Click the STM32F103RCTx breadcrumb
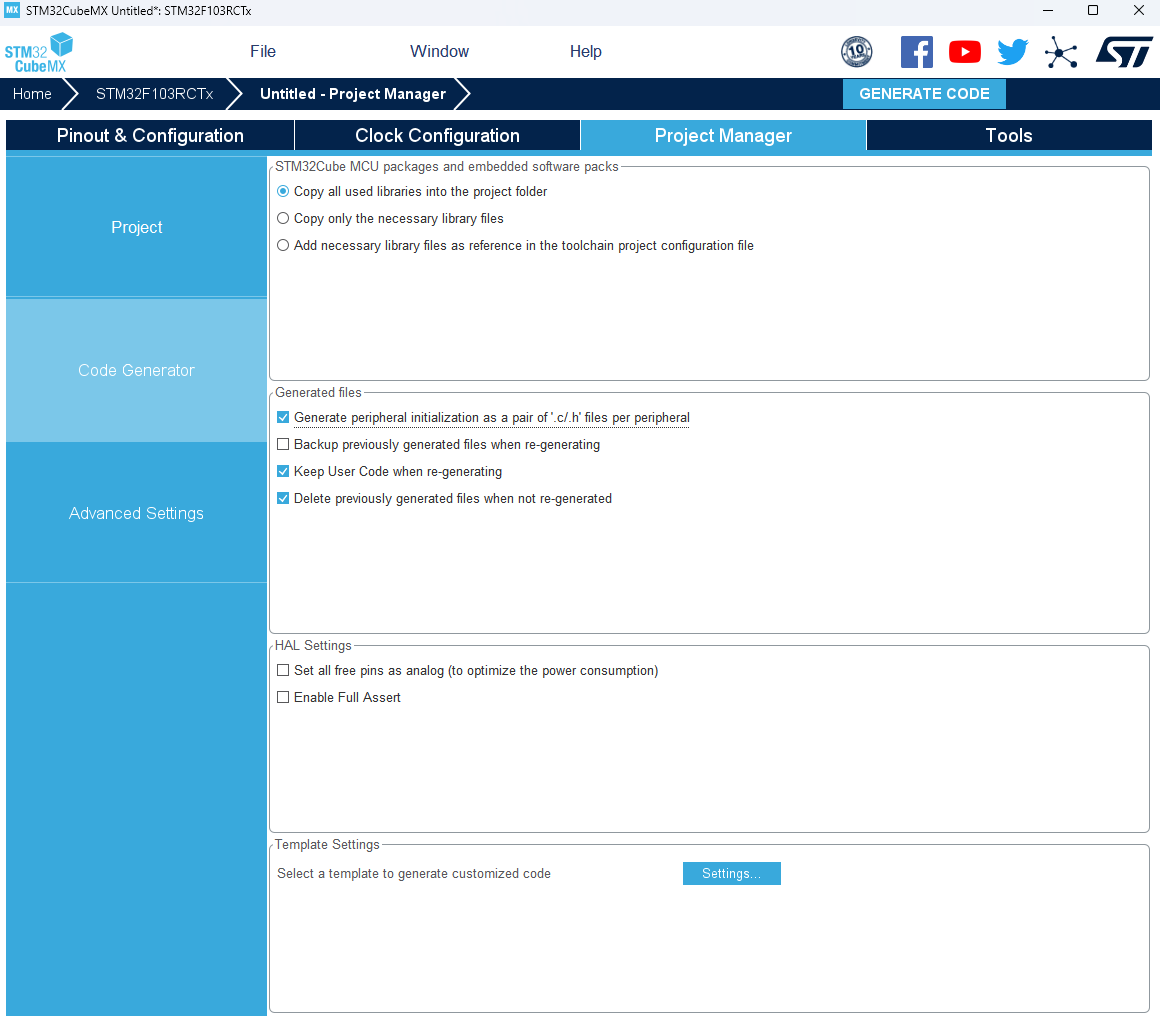The width and height of the screenshot is (1160, 1023). tap(155, 94)
